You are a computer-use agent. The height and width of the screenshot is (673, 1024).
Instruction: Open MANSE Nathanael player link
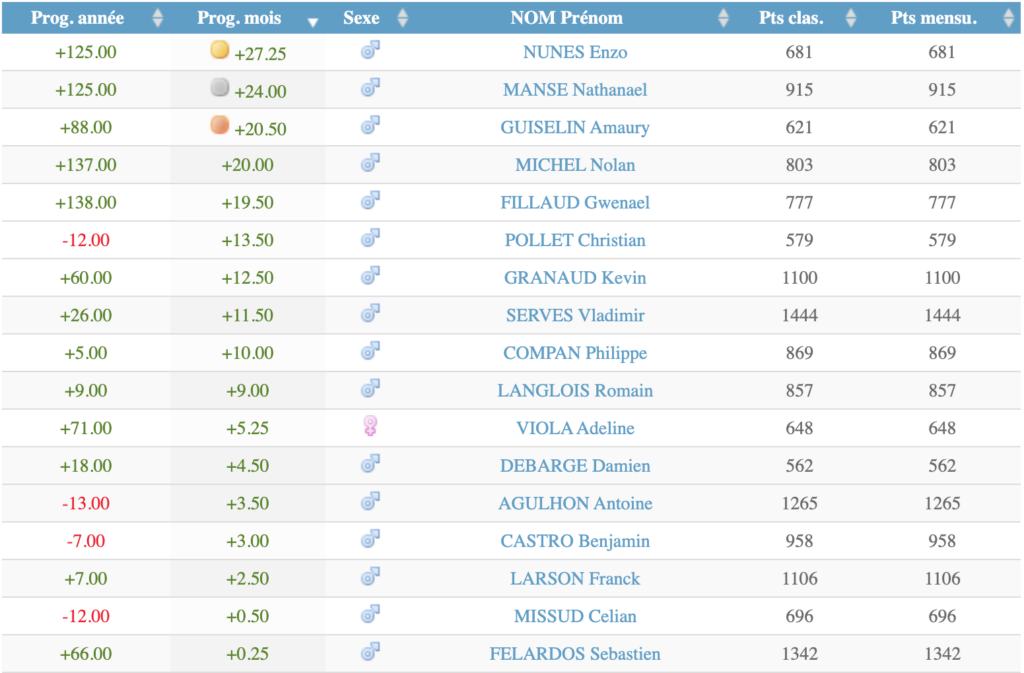[575, 90]
